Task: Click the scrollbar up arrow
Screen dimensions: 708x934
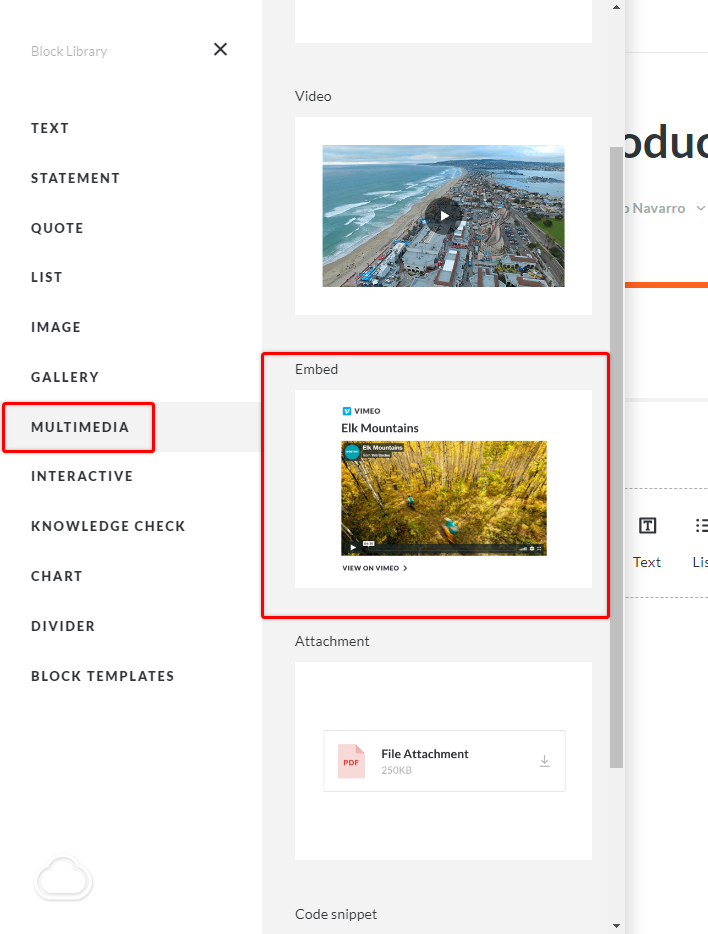Action: pos(616,7)
